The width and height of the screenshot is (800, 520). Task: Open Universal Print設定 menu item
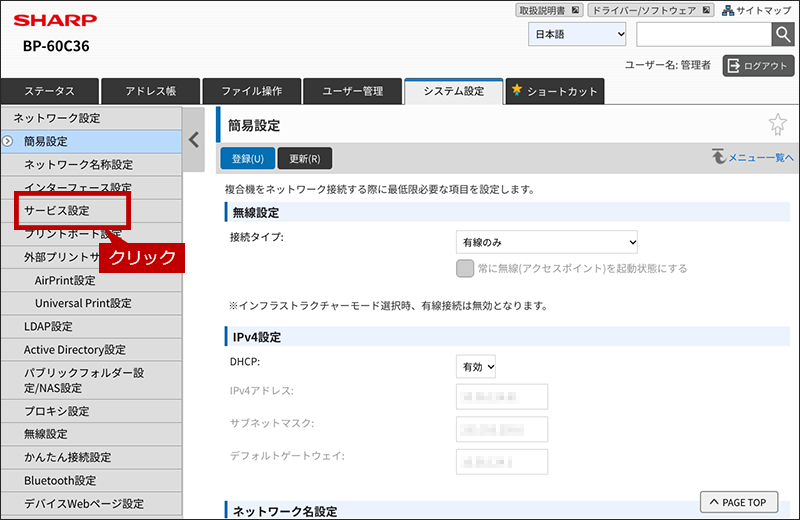[91, 303]
